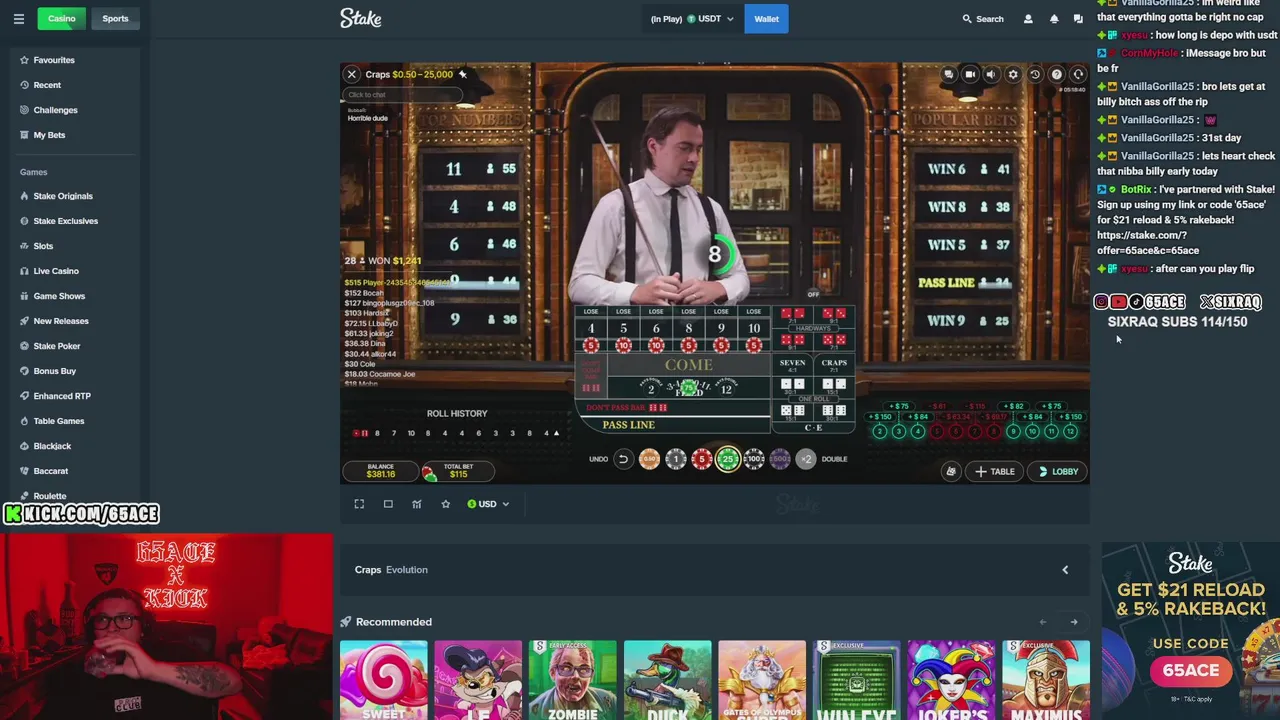The image size is (1280, 720).
Task: Open the user profile icon
Action: point(1028,18)
